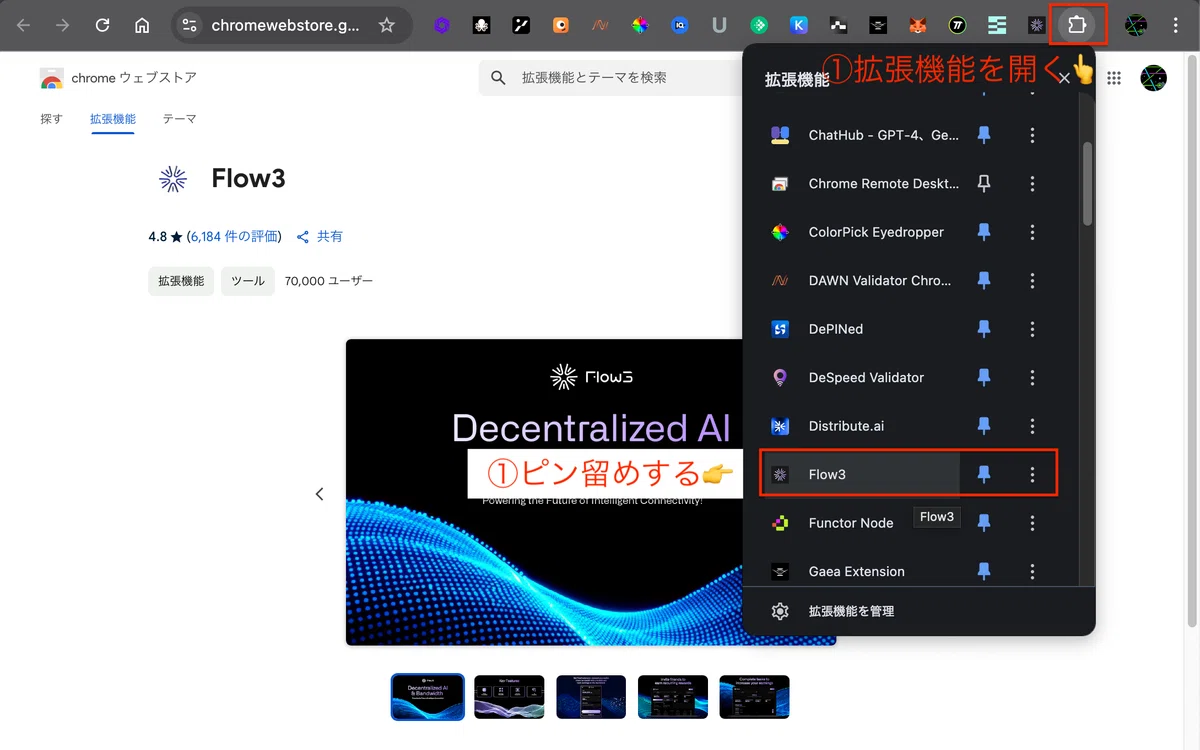Open the Chrome three-dot menu

point(1176,25)
